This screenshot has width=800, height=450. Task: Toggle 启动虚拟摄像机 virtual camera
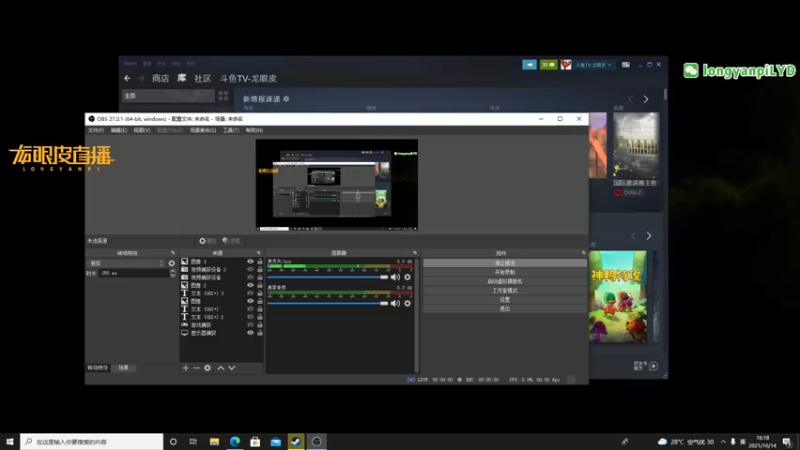[x=505, y=281]
